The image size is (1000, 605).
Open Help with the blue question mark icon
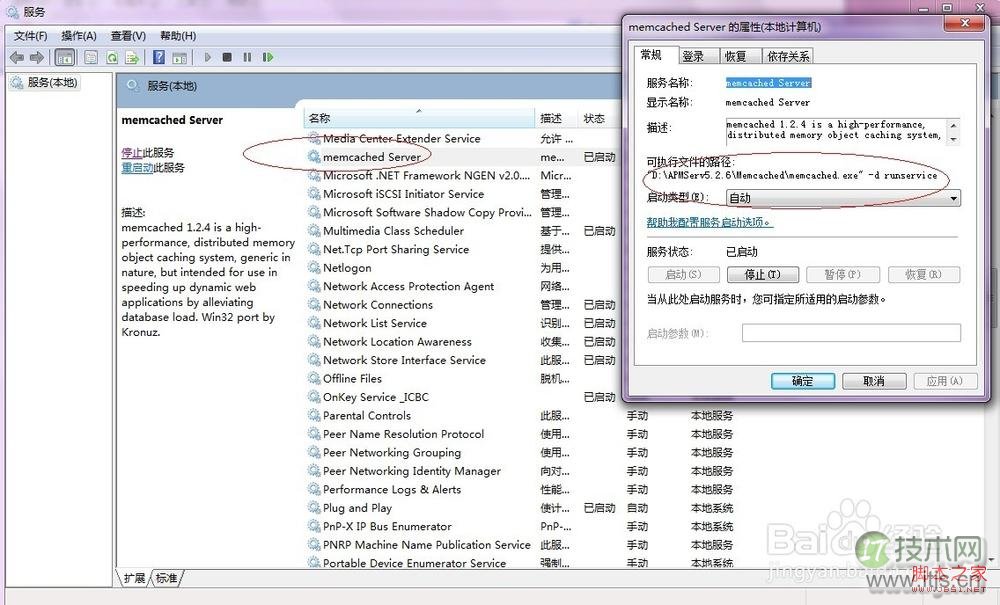tap(158, 57)
